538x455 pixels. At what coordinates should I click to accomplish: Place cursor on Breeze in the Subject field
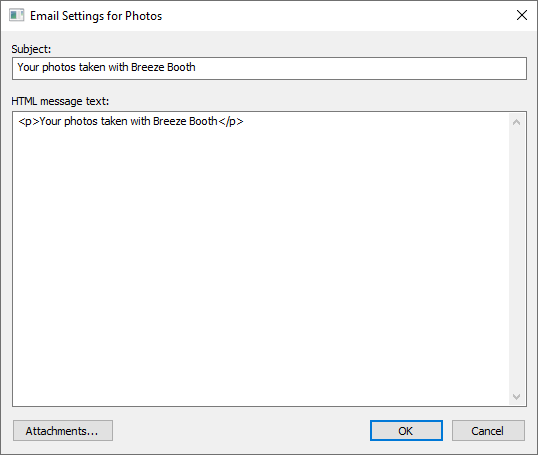pyautogui.click(x=148, y=67)
